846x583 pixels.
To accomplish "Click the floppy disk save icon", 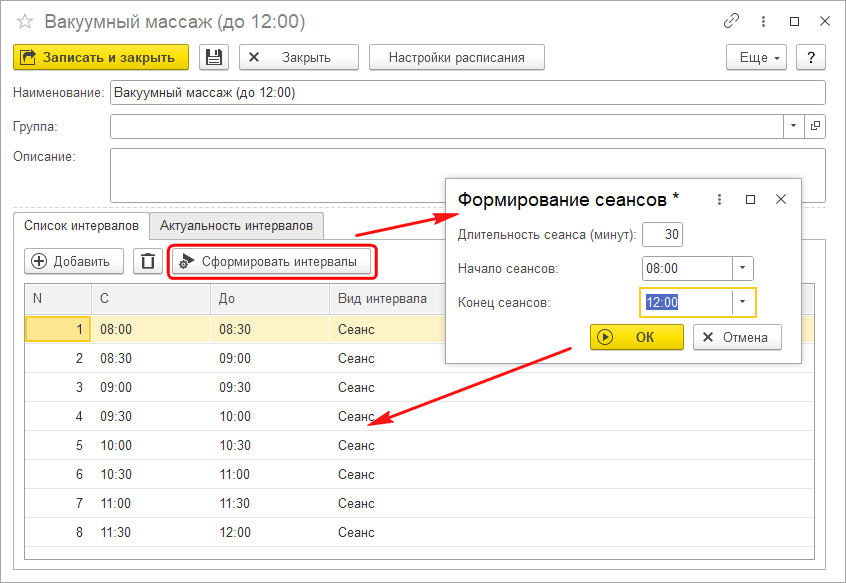I will click(x=213, y=57).
